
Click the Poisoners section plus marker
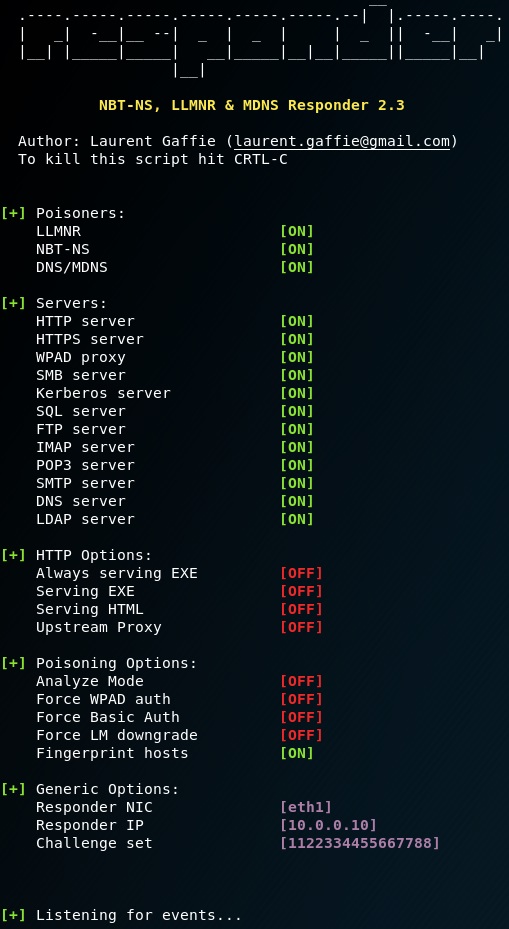[x=14, y=213]
